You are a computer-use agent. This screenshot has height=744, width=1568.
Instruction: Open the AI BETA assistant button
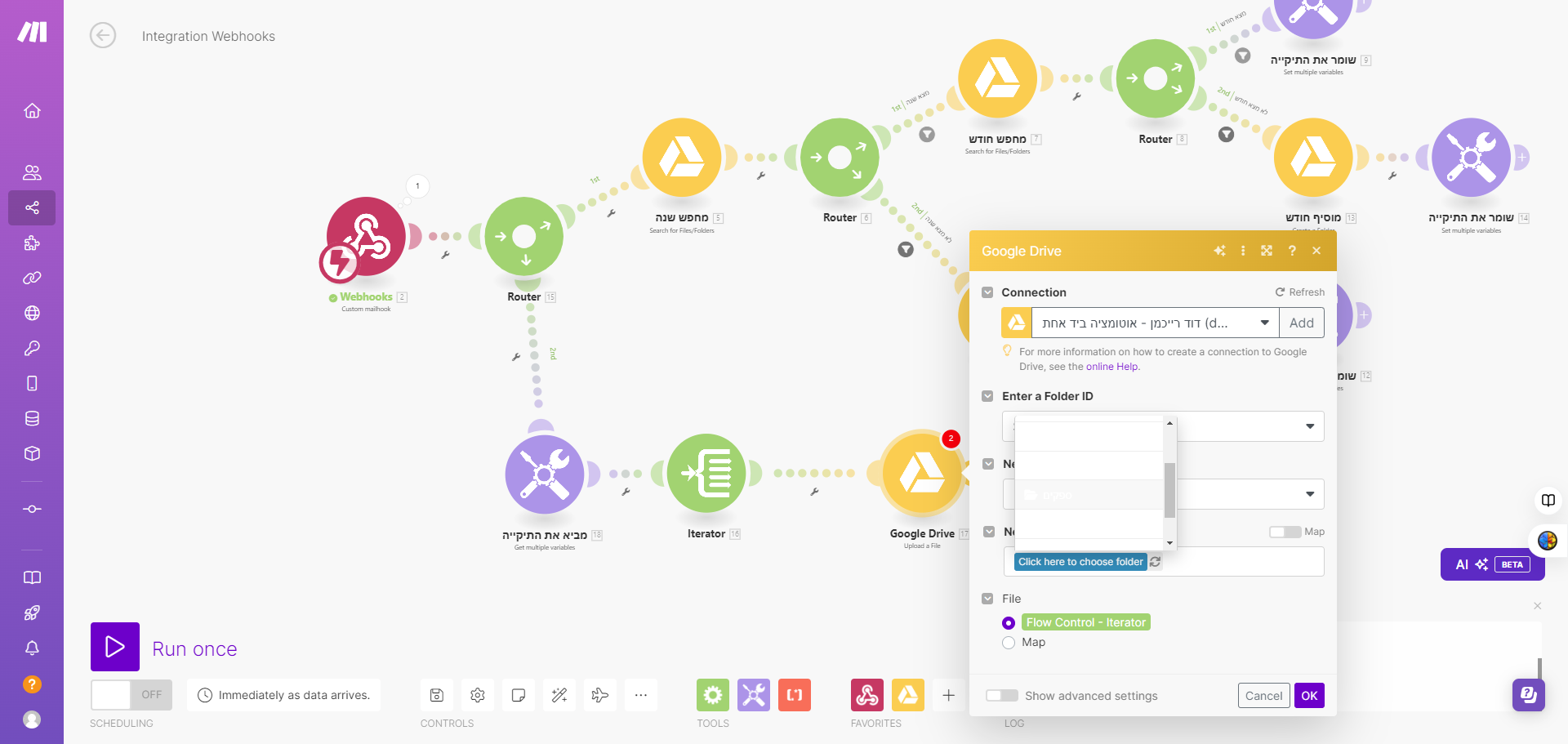(1492, 564)
